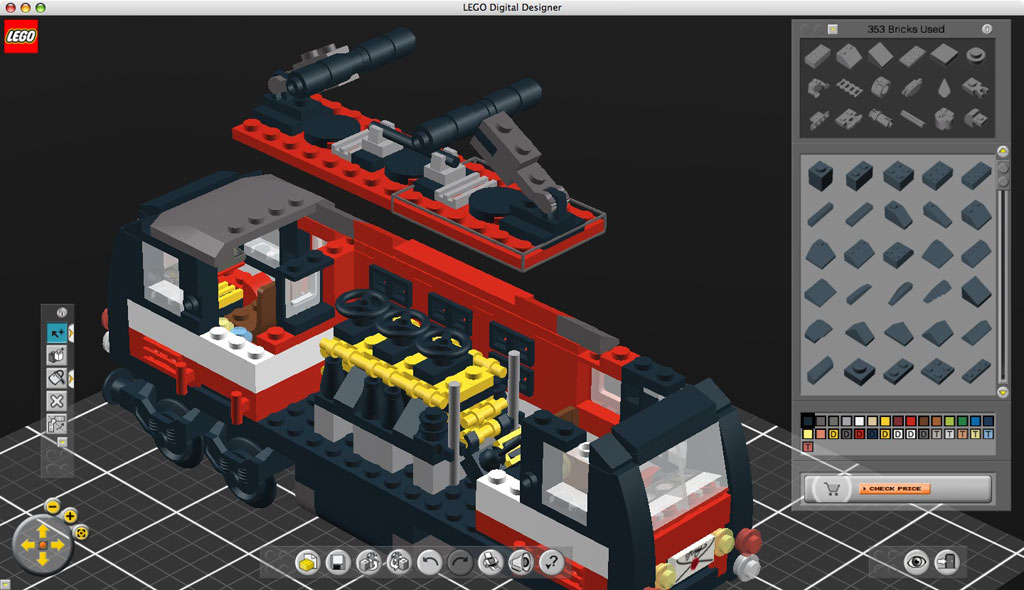Toggle visibility with the eye icon

(917, 562)
